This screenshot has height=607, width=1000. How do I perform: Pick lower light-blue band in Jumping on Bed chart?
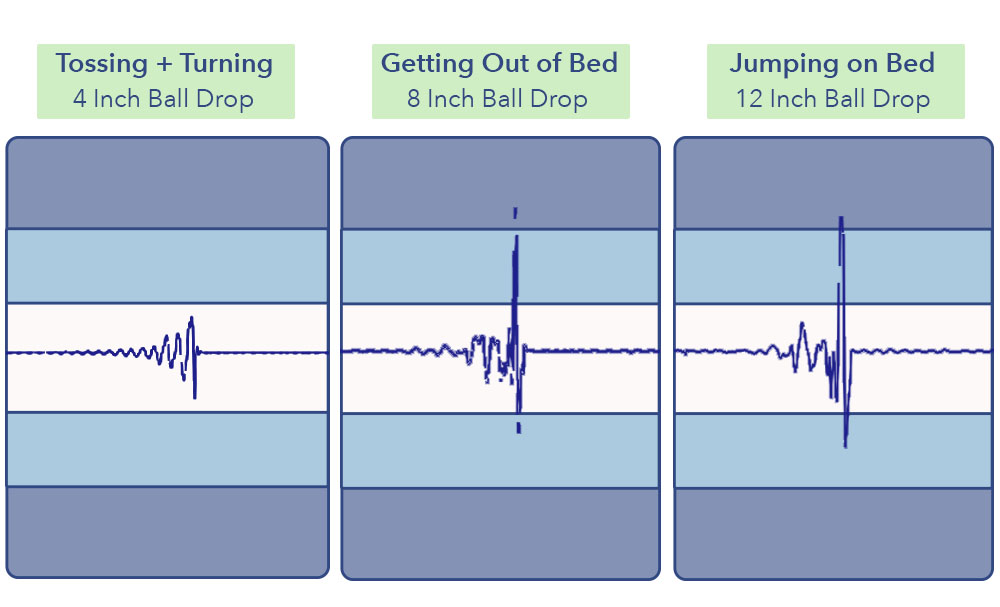pyautogui.click(x=760, y=450)
